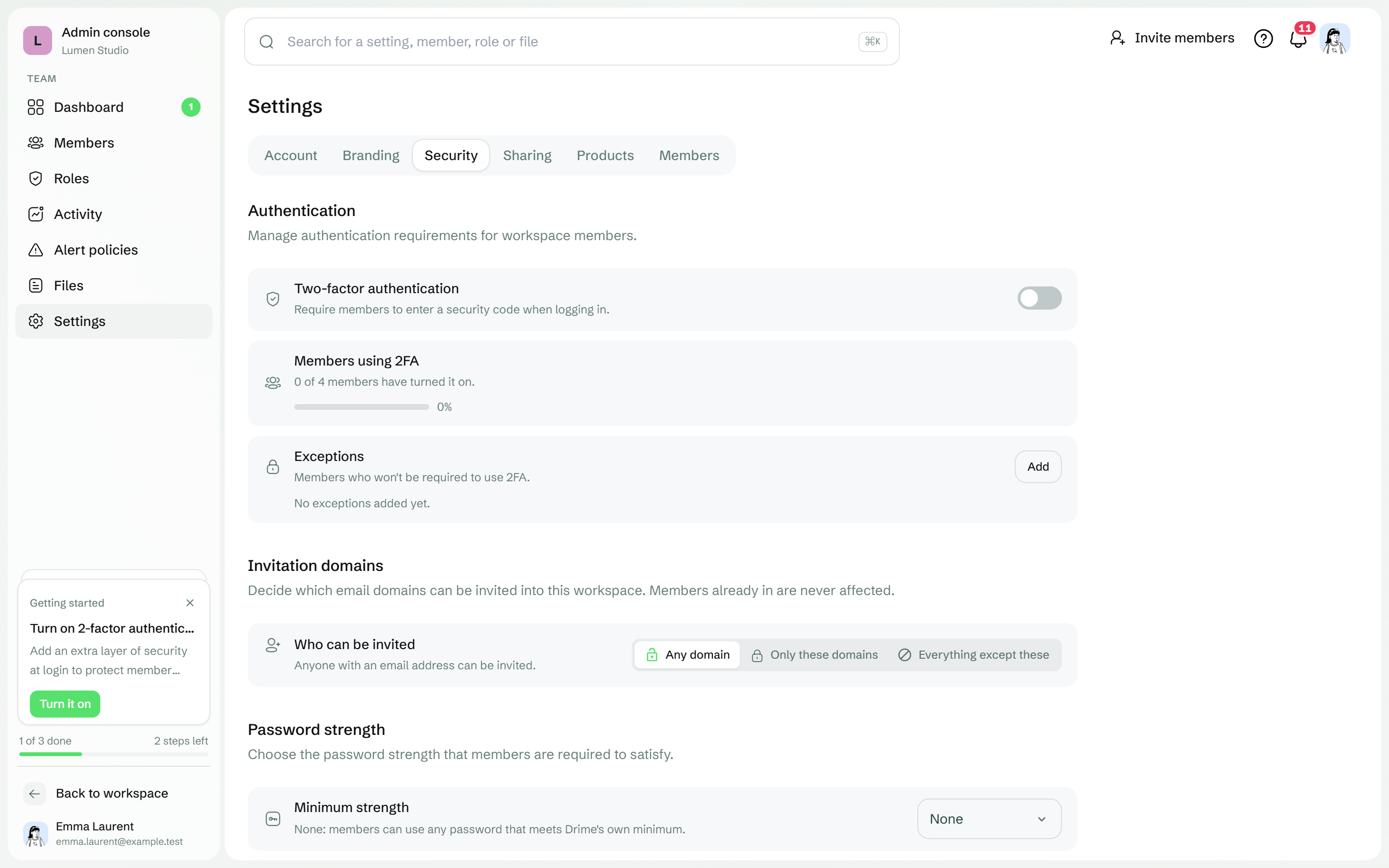Click the profile avatar in top right

(1335, 39)
